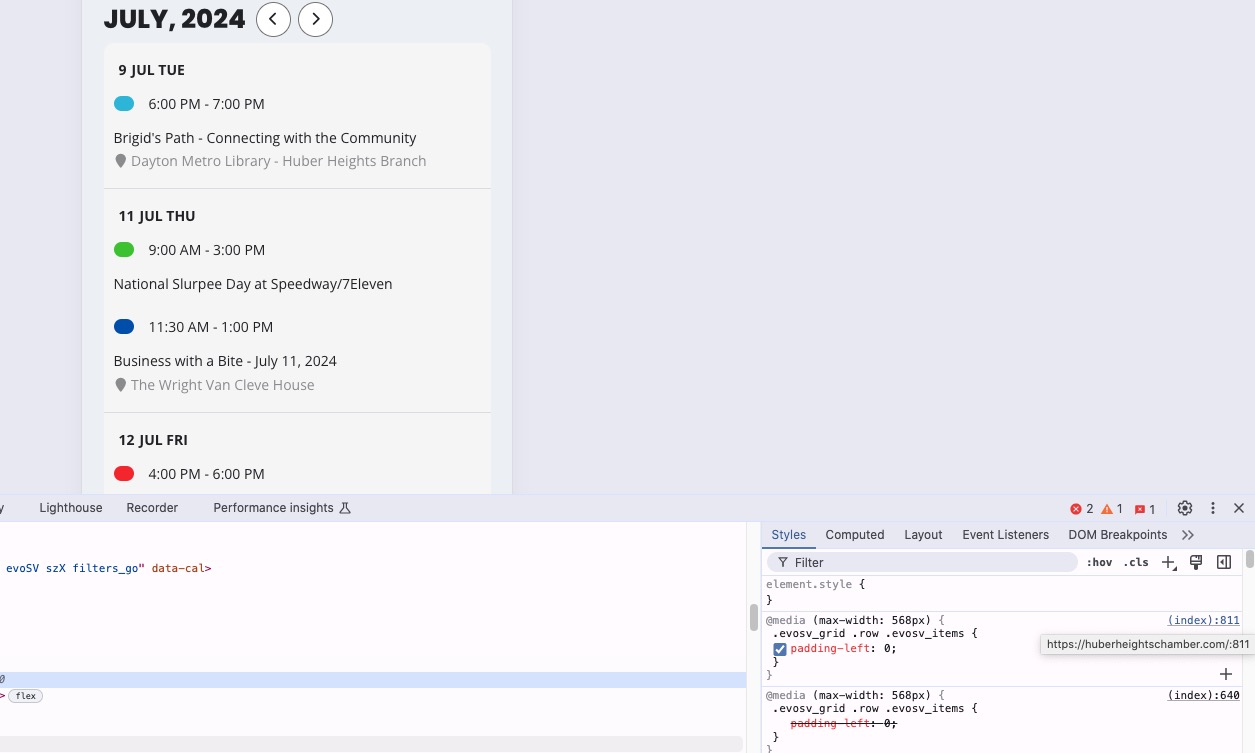This screenshot has height=753, width=1255.
Task: Open the Layout tab
Action: (x=923, y=535)
